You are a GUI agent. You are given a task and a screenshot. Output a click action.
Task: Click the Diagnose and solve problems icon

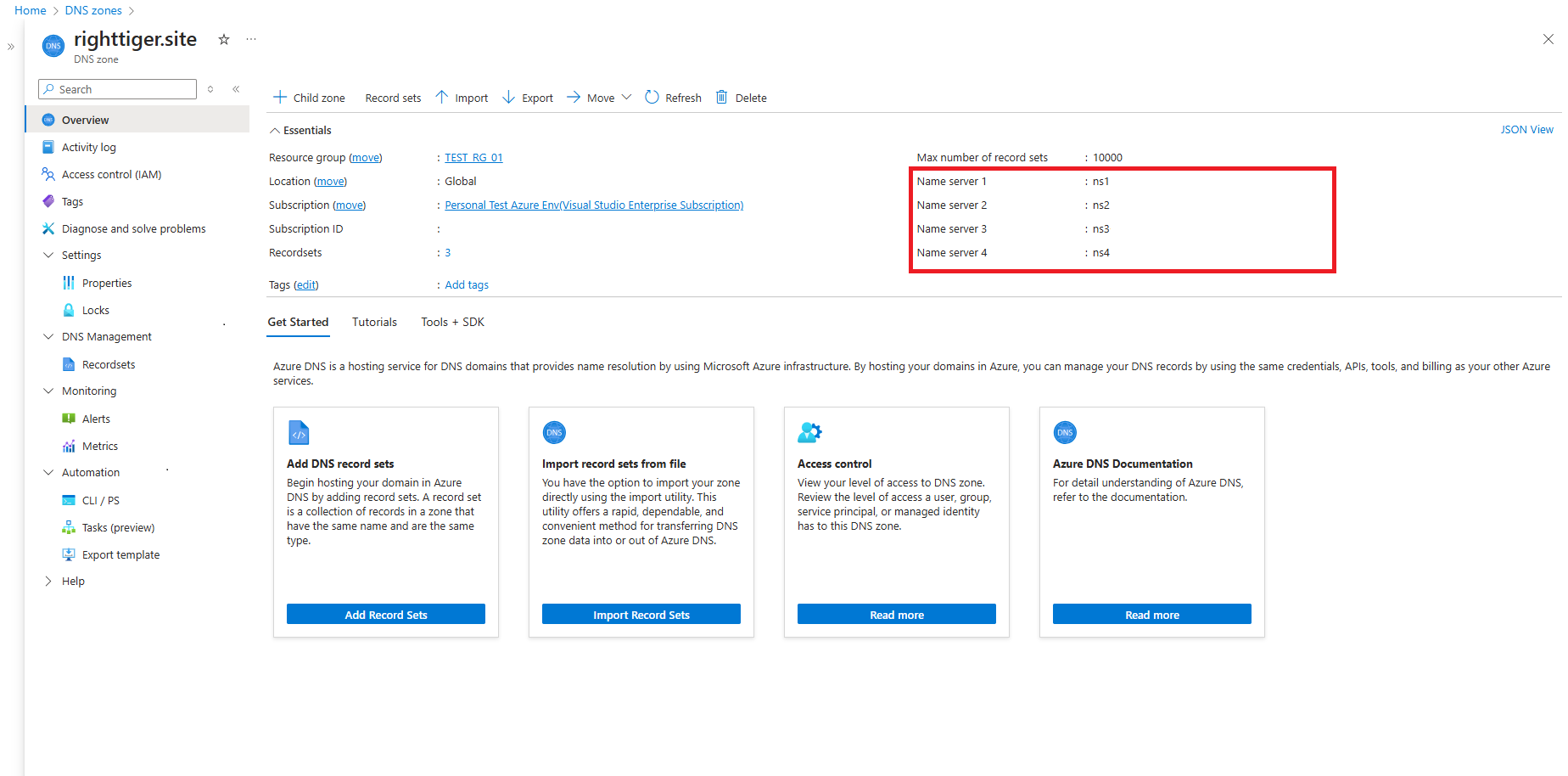pos(48,228)
